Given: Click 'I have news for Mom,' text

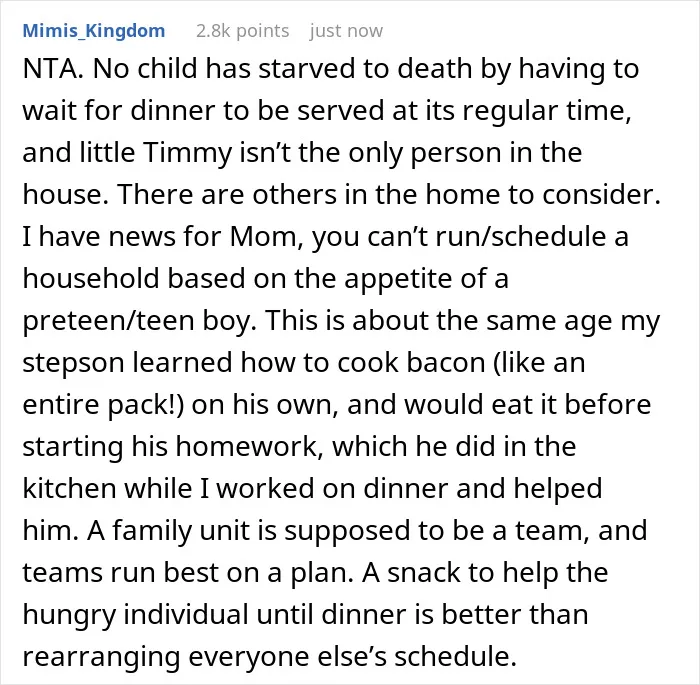Looking at the screenshot, I should click(160, 237).
